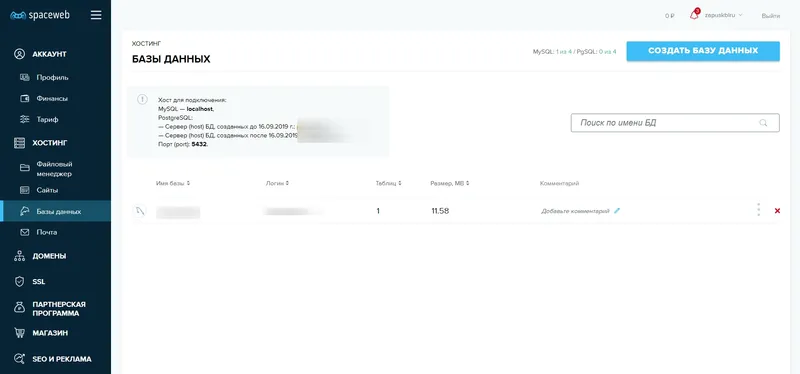Open the Сайты menu item
Screen dimensions: 800x374
[47, 190]
